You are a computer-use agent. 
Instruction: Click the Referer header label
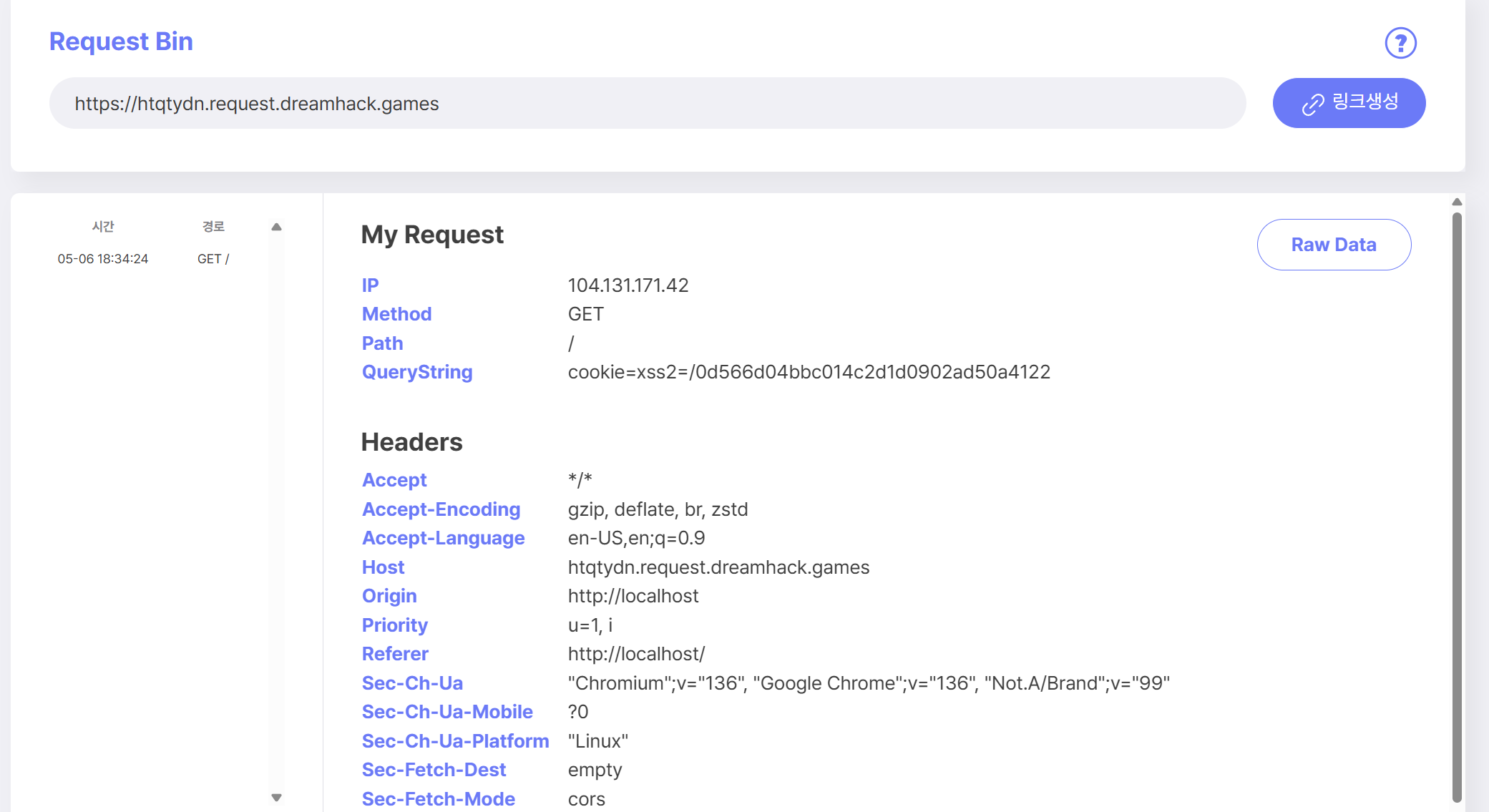tap(395, 654)
